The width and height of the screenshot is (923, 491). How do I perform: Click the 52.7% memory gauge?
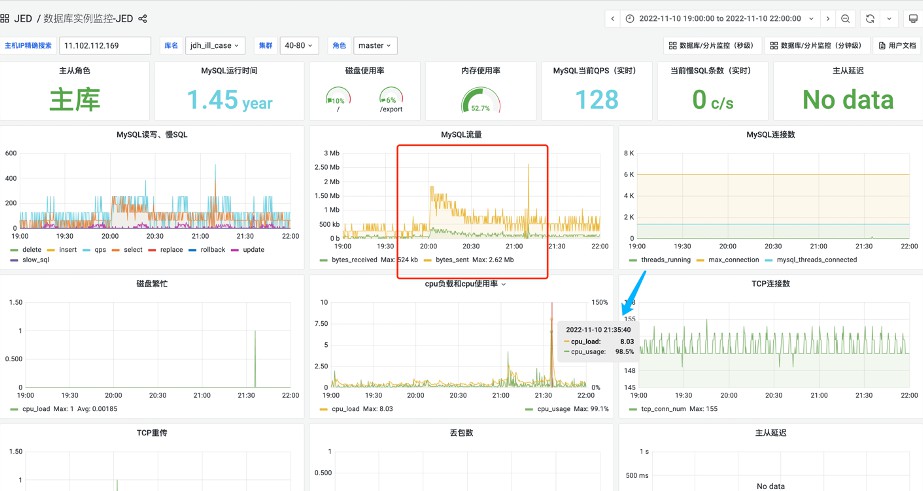(480, 100)
